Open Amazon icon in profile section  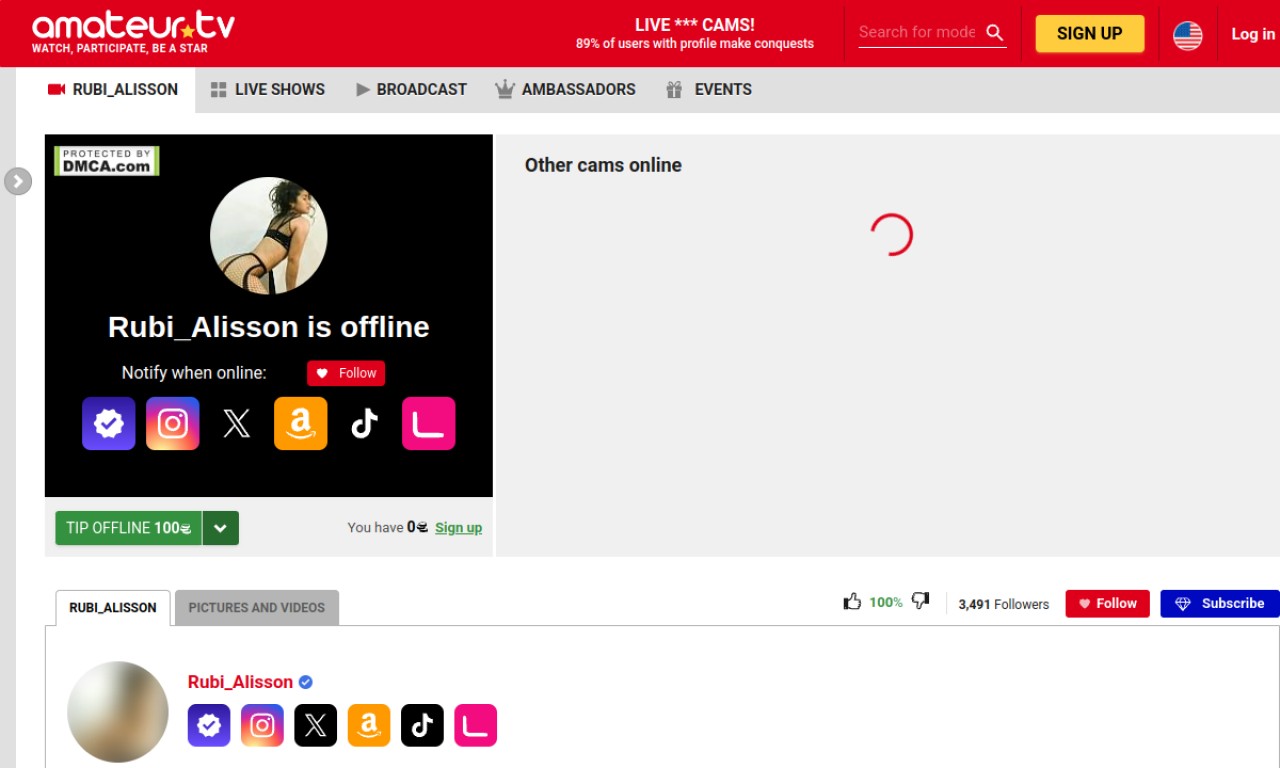coord(369,725)
